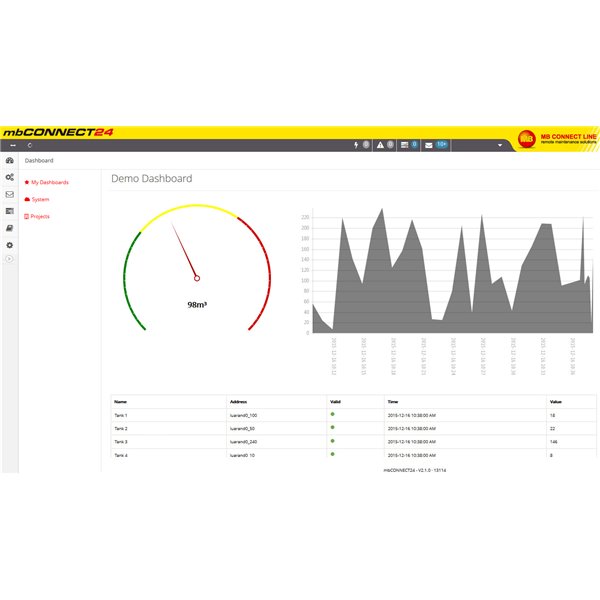Open the dashboard gauge icon in sidebar

[x=10, y=160]
